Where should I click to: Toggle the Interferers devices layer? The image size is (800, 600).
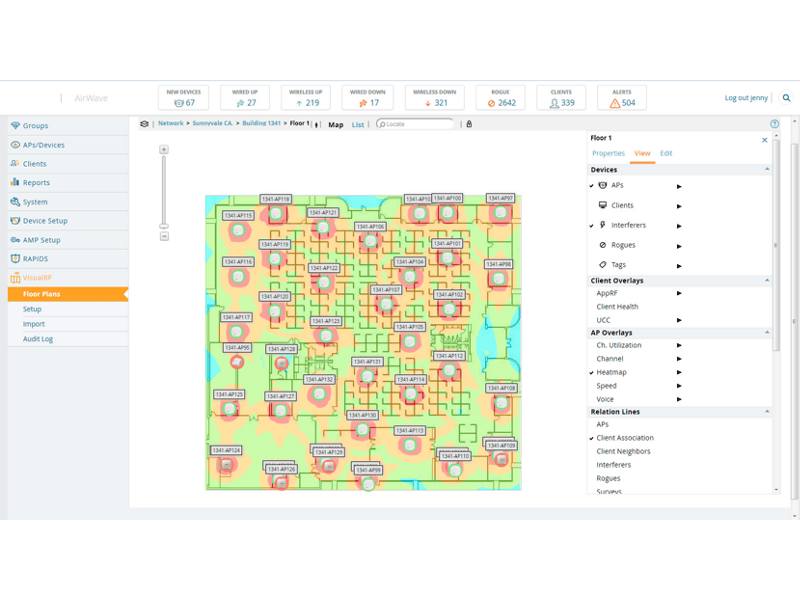click(621, 226)
